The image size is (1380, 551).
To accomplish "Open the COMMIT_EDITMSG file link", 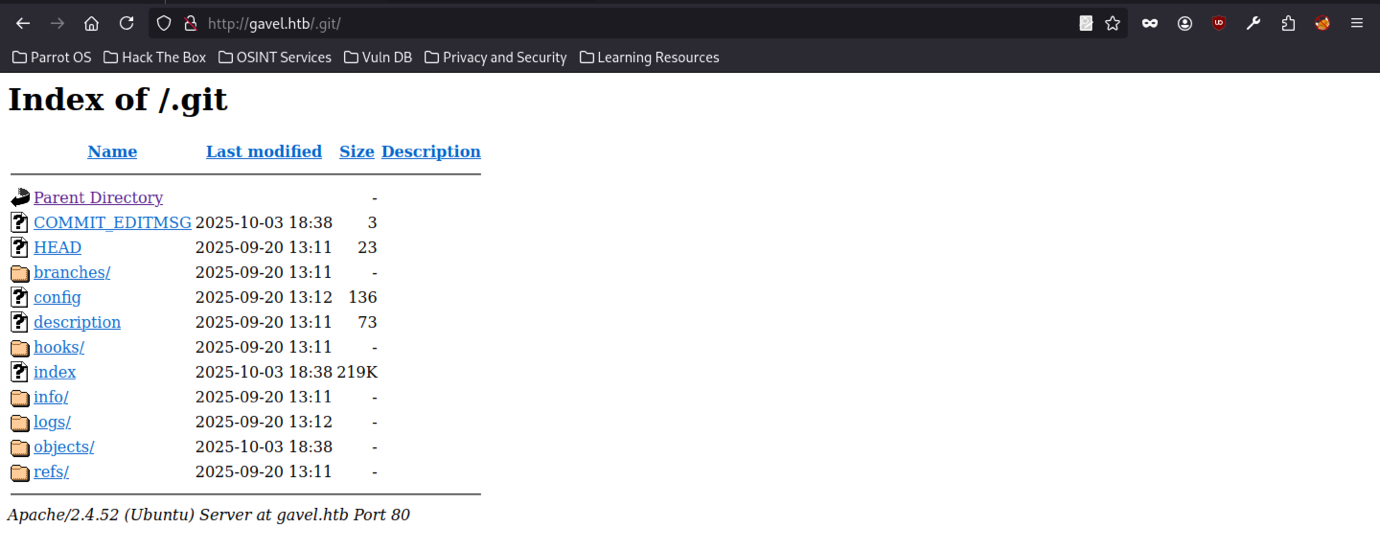I will tap(112, 222).
